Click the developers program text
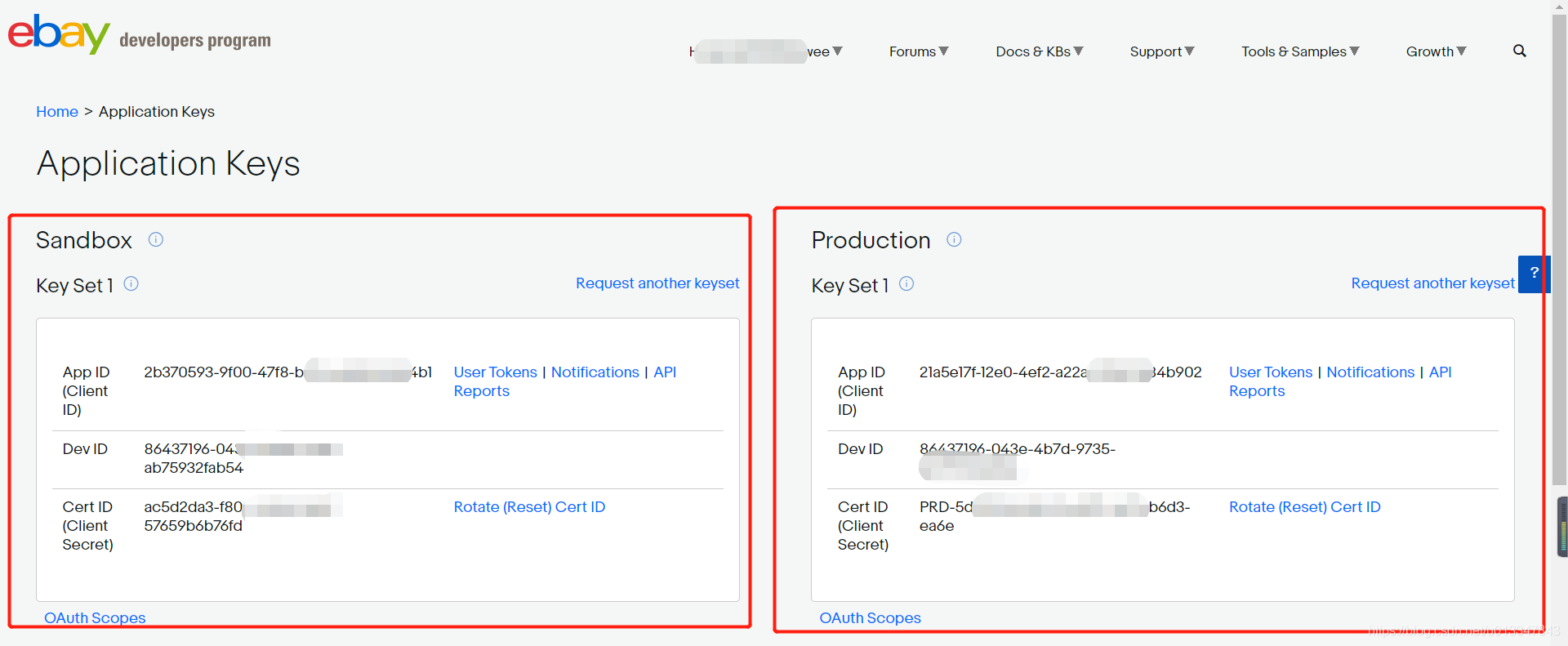Screen dimensions: 1568x646 (195, 40)
